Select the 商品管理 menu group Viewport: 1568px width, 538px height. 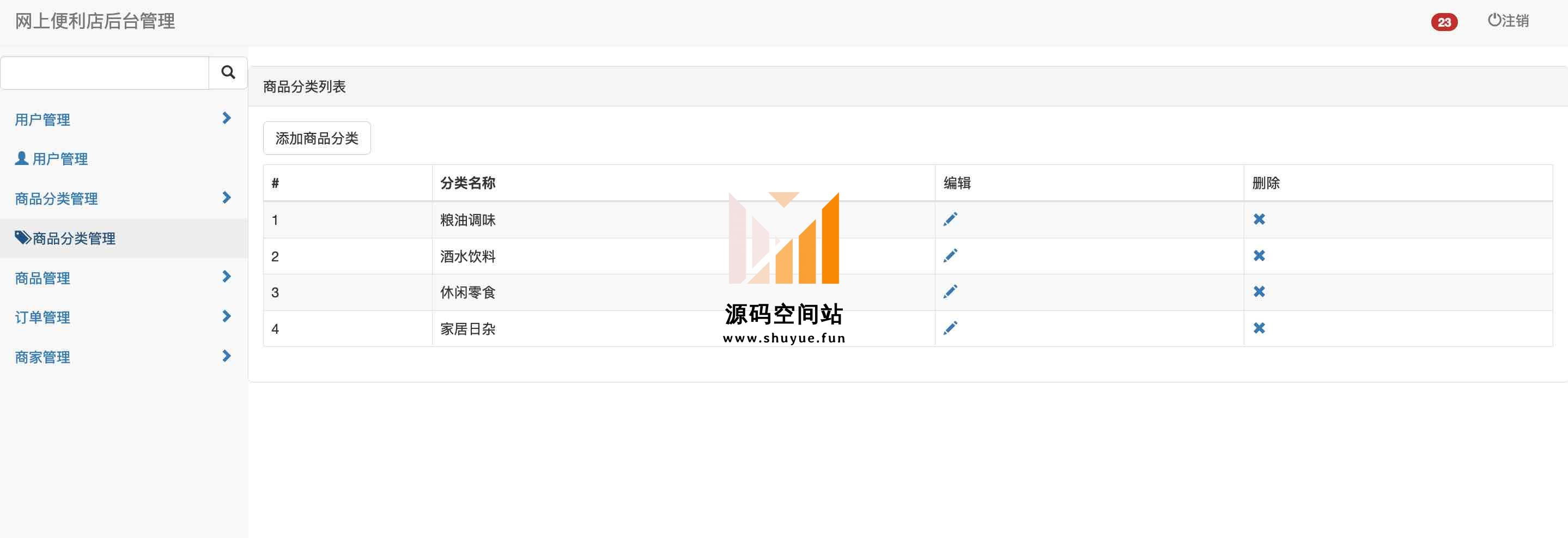point(124,278)
